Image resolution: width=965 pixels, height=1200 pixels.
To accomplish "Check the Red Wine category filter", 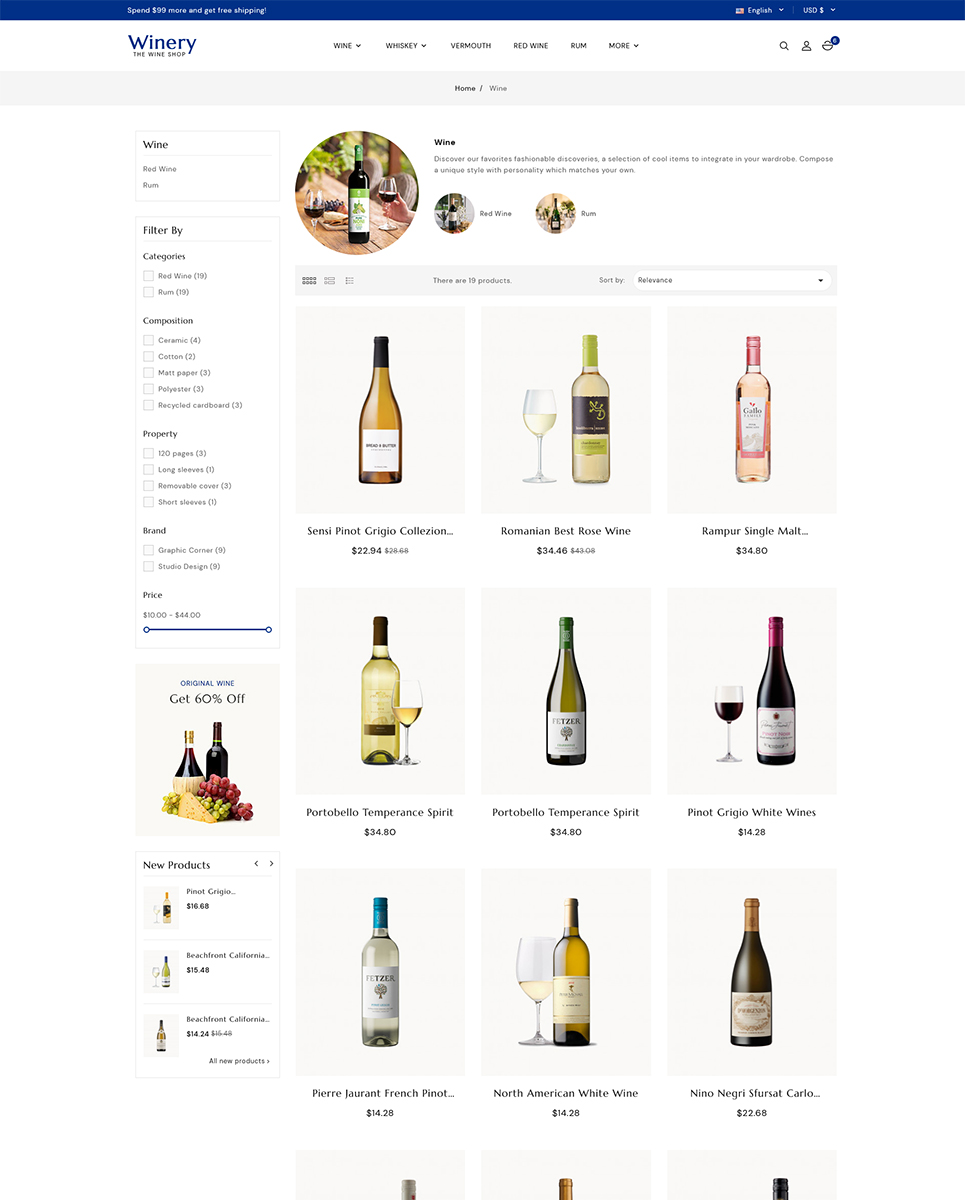I will 148,276.
